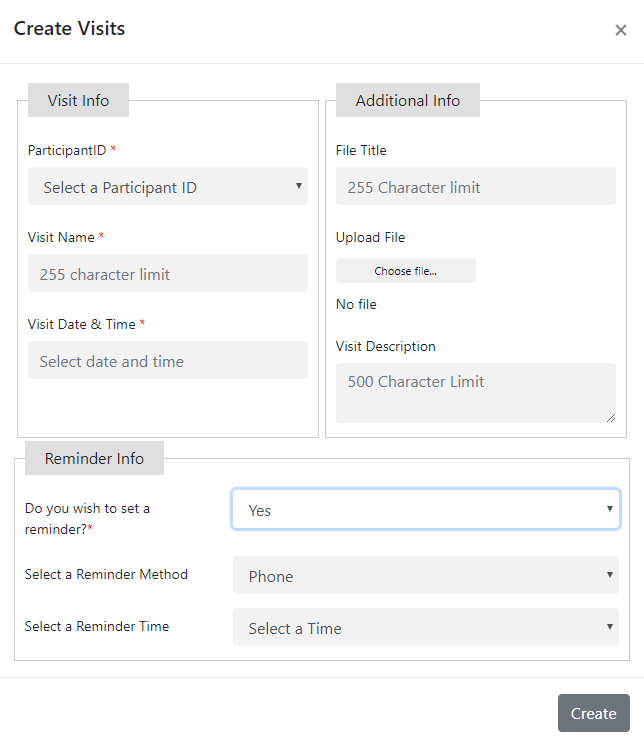This screenshot has height=743, width=644.
Task: Click the Upload File label
Action: pyautogui.click(x=370, y=237)
